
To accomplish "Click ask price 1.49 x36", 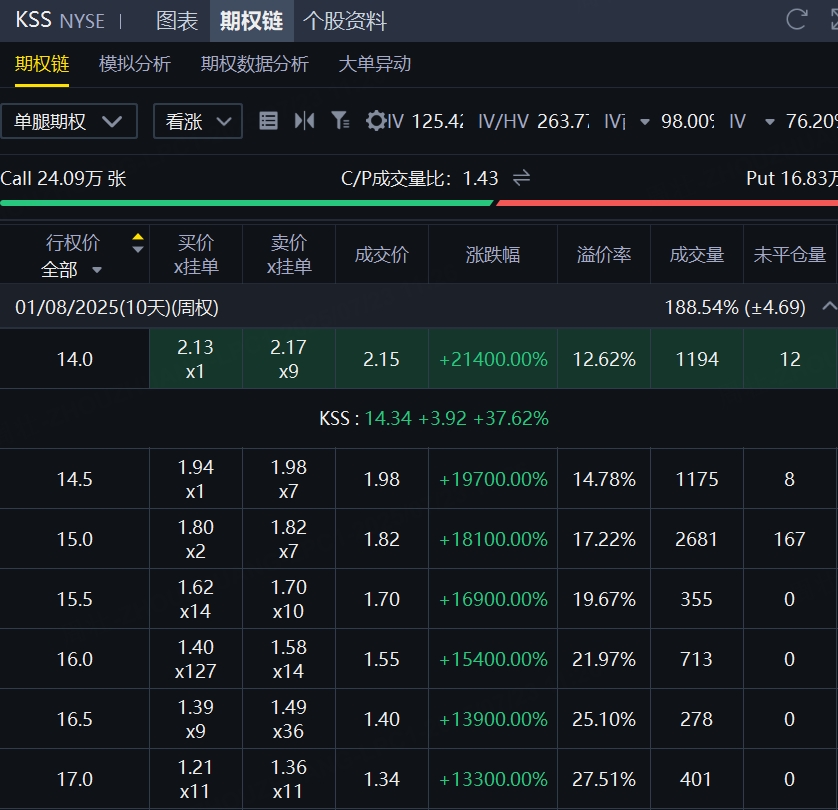I will coord(289,719).
